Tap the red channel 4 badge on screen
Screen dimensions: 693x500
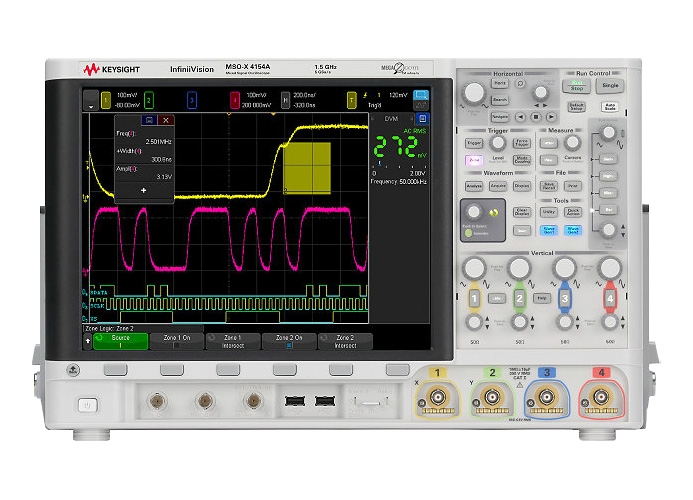[x=235, y=100]
